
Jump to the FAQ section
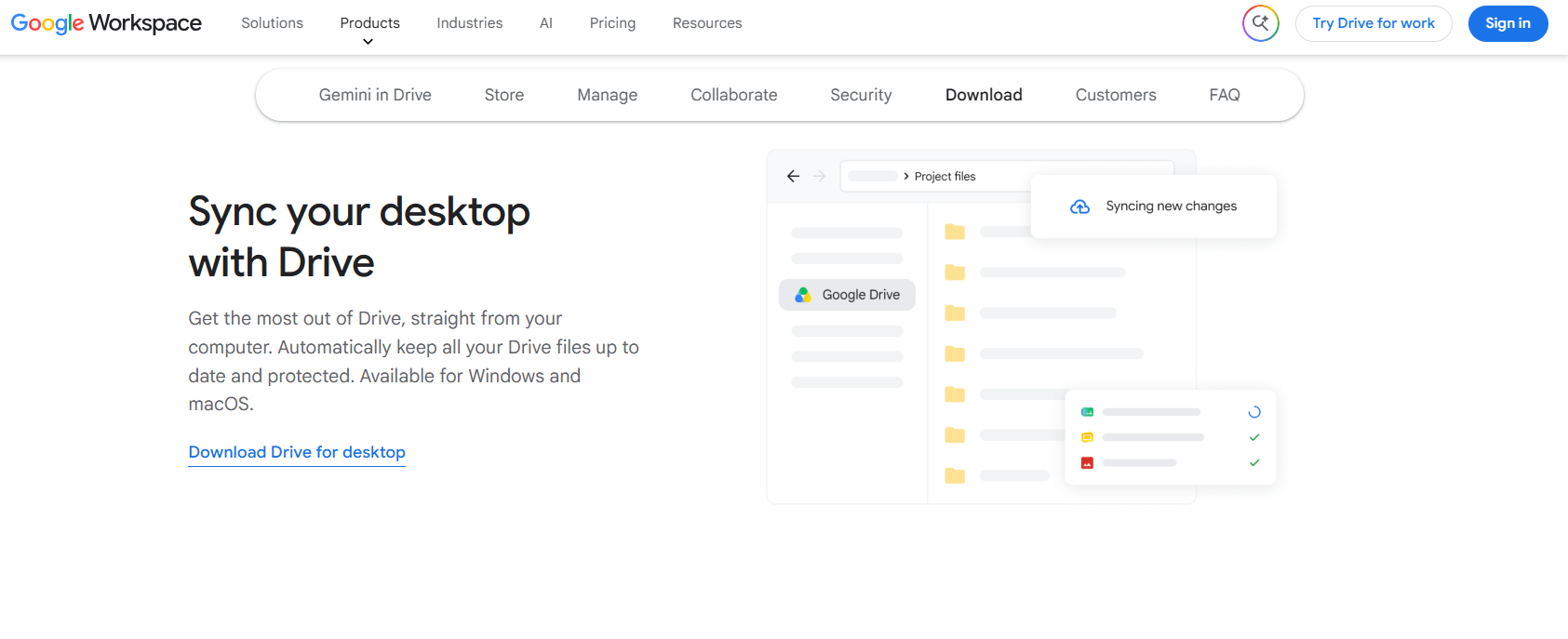click(x=1225, y=95)
